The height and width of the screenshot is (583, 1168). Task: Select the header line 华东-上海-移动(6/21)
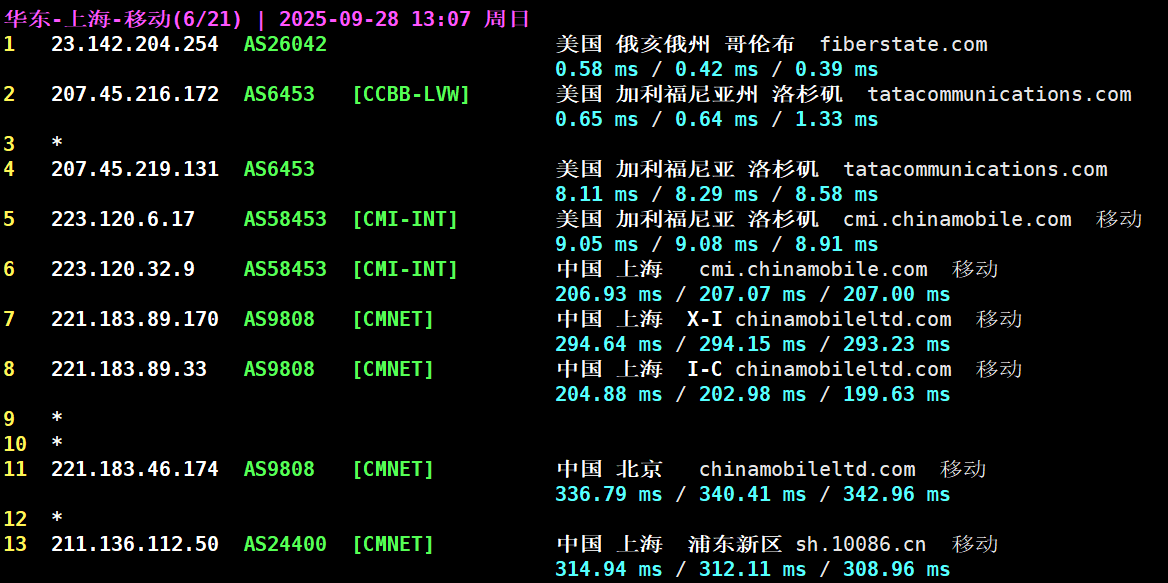[x=124, y=19]
